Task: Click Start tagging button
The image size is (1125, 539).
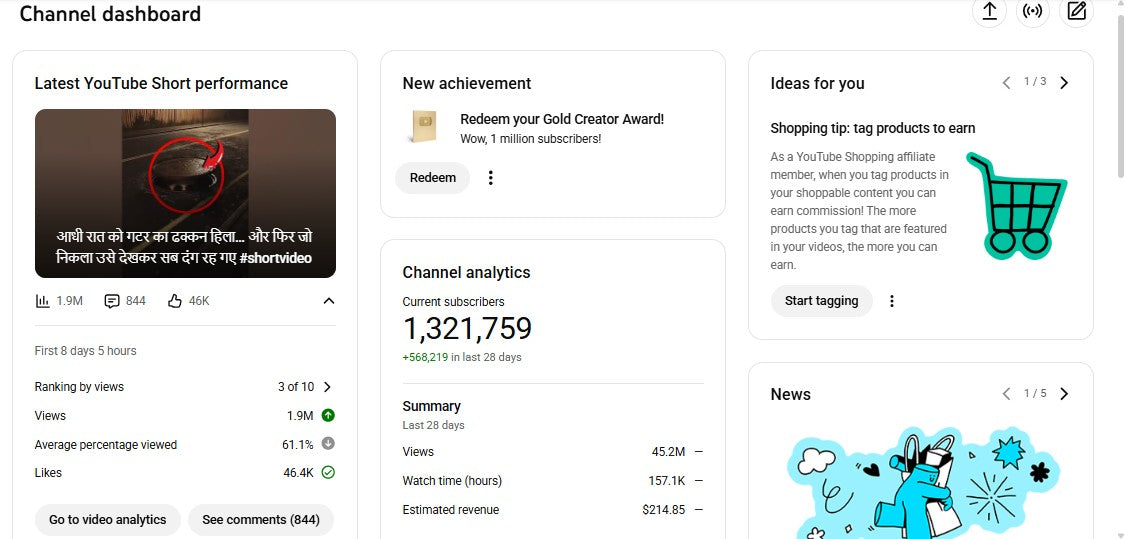Action: pyautogui.click(x=821, y=301)
